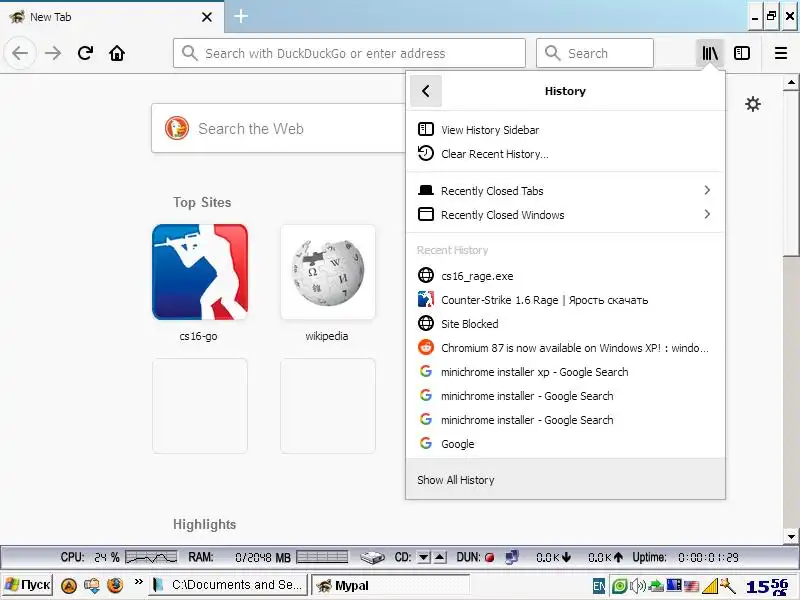
Task: Reload the current page
Action: coord(85,53)
